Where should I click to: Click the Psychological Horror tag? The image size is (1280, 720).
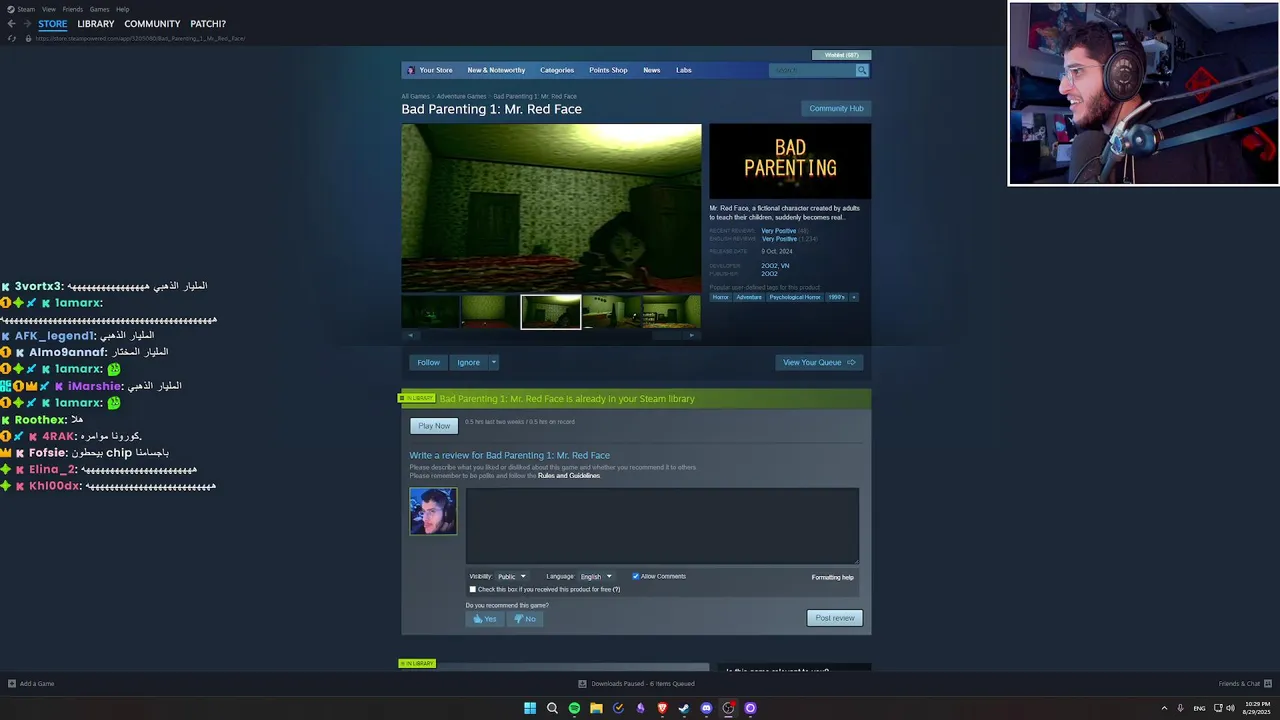(x=795, y=297)
